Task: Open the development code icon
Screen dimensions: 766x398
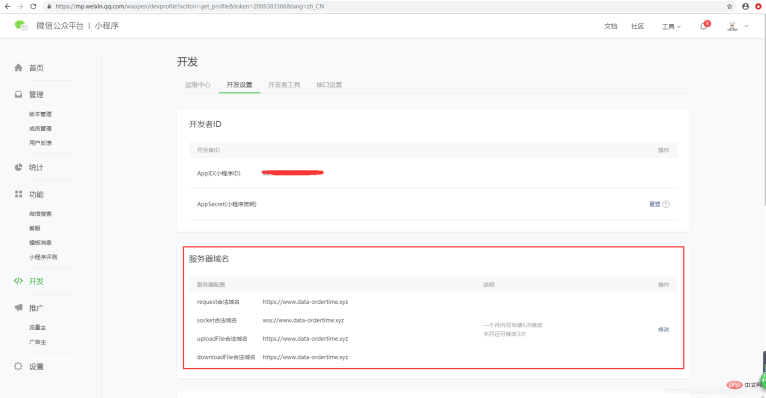Action: point(19,281)
